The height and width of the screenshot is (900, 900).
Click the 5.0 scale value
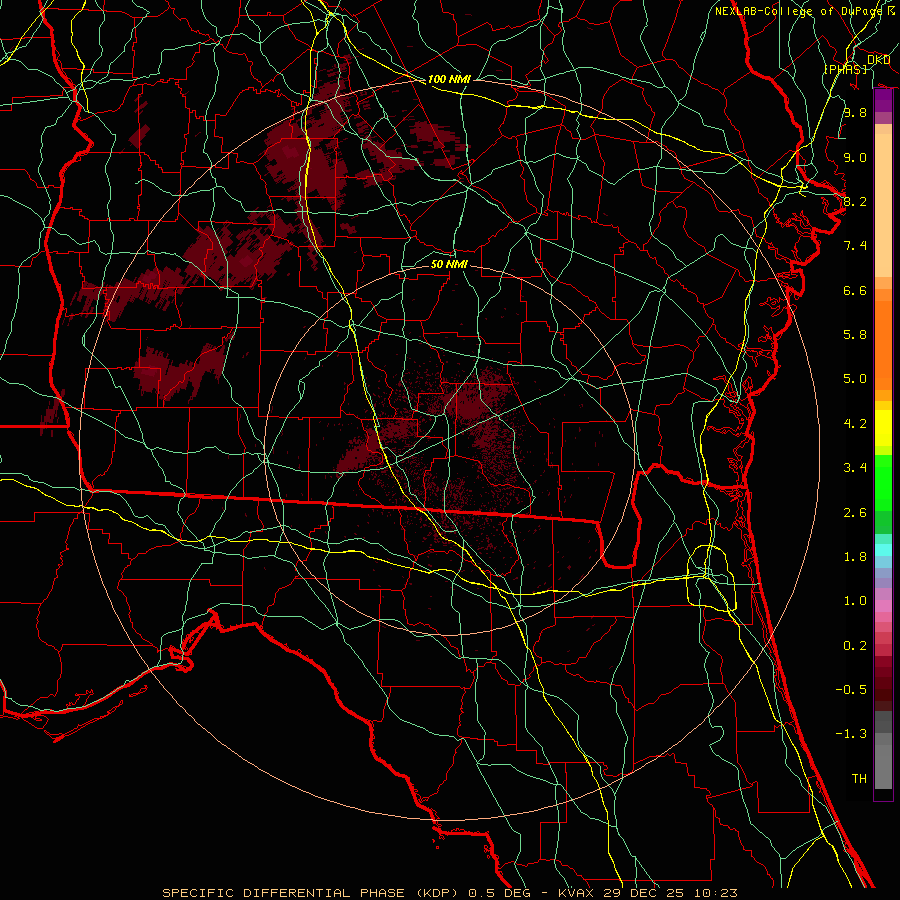click(x=855, y=379)
